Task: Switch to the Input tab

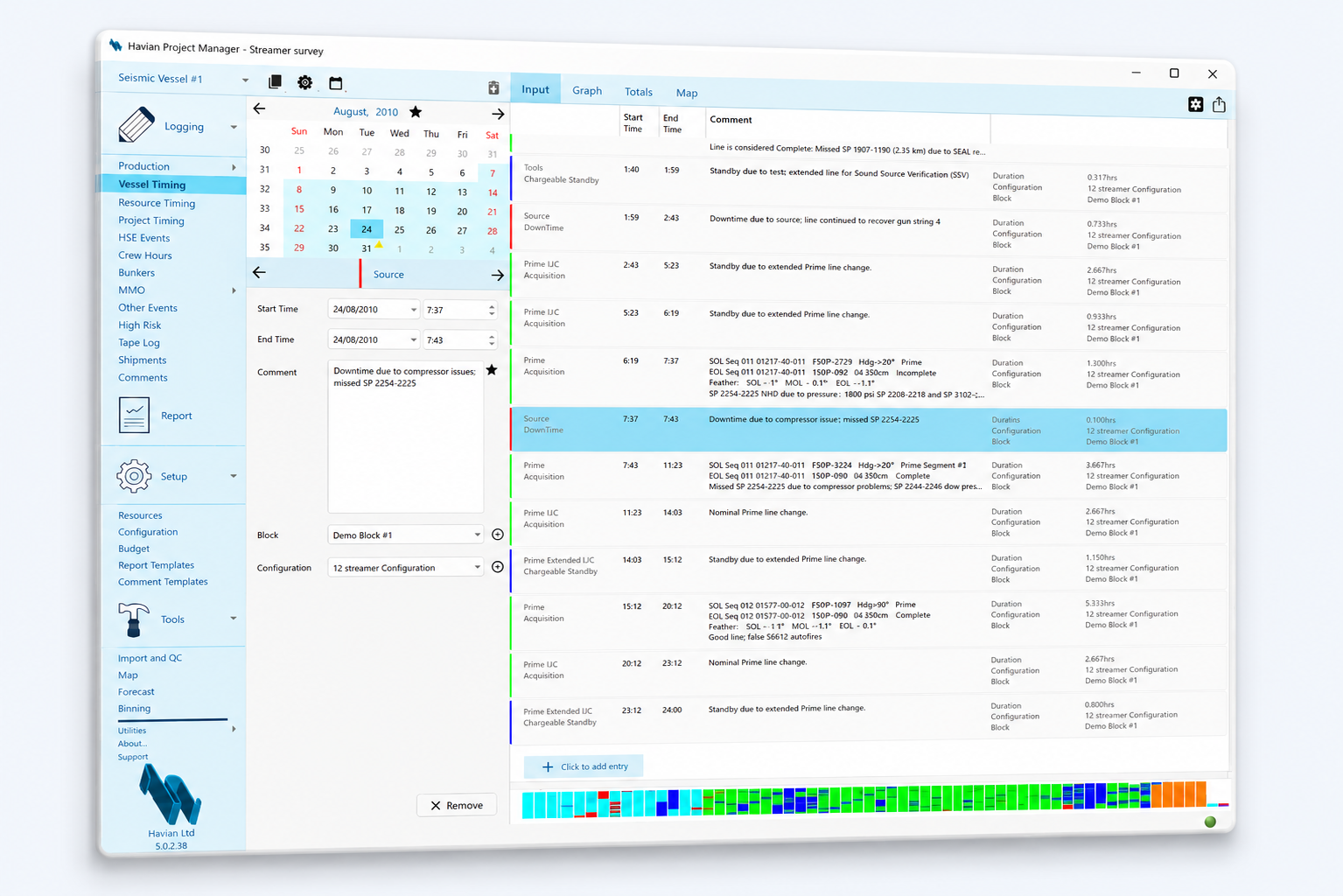Action: [x=535, y=89]
